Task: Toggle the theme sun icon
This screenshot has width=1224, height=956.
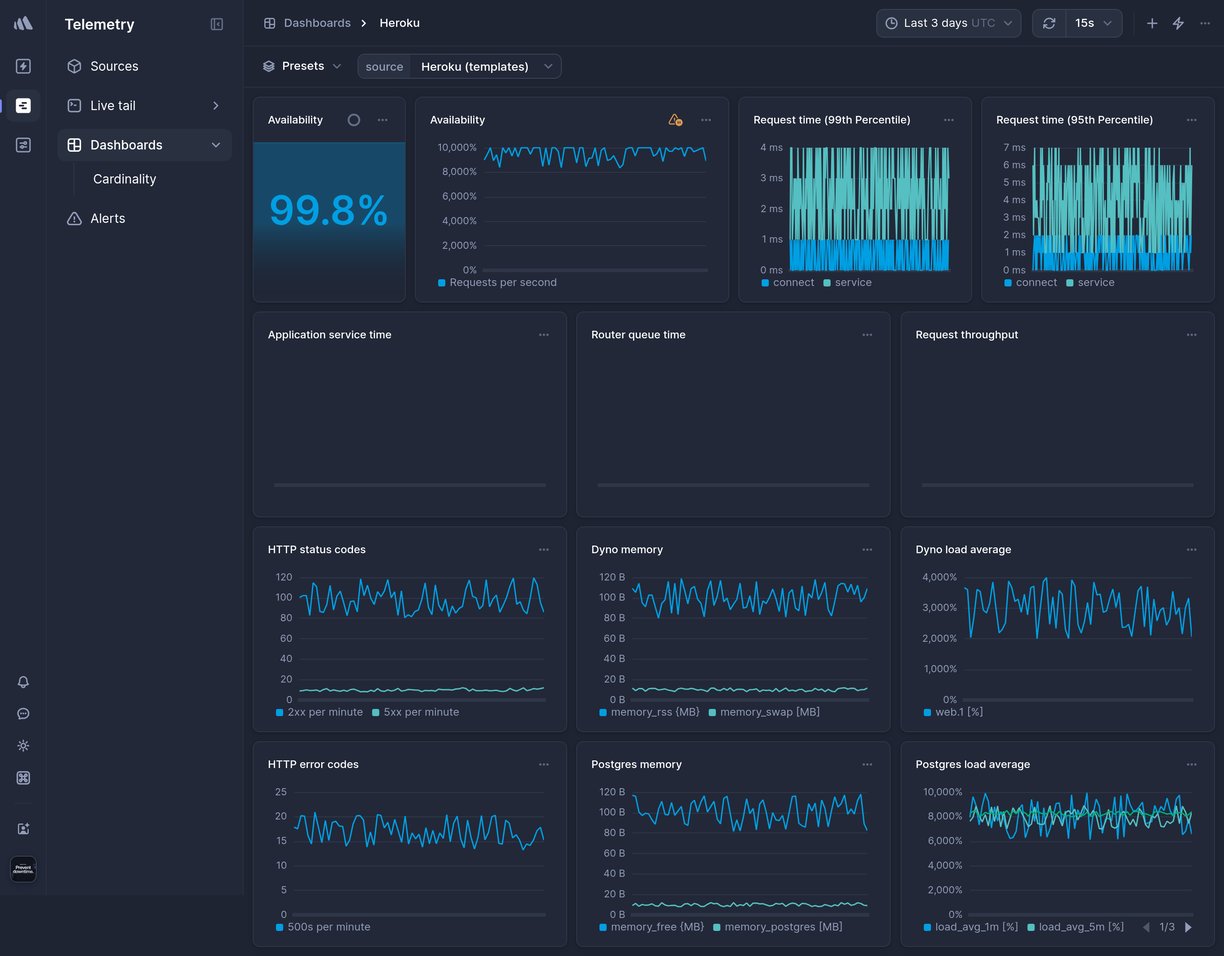Action: click(23, 746)
